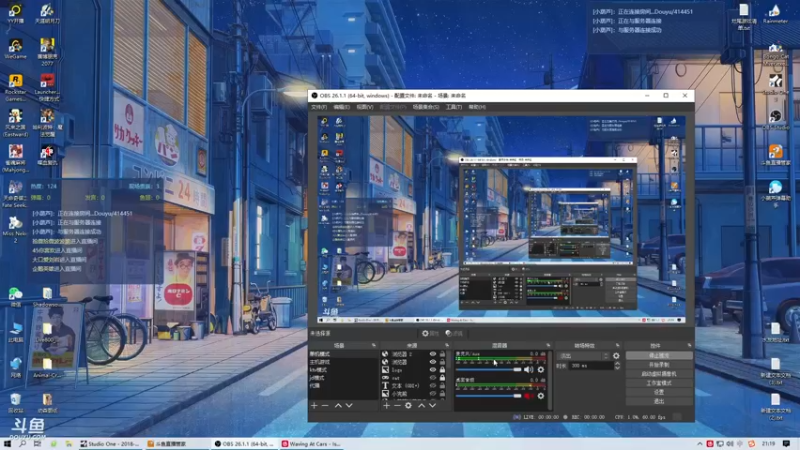This screenshot has height=450, width=800.
Task: Remove selected scene using the Scenes panel minus icon
Action: point(326,406)
